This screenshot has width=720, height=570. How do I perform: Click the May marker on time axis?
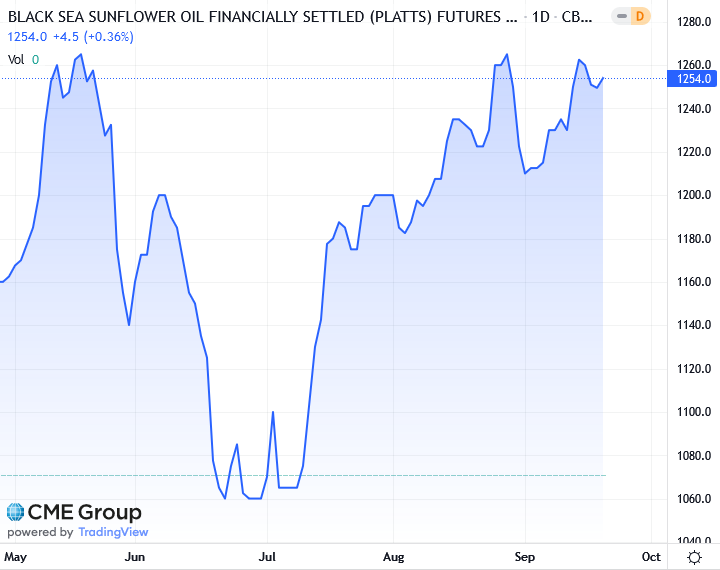coord(17,555)
